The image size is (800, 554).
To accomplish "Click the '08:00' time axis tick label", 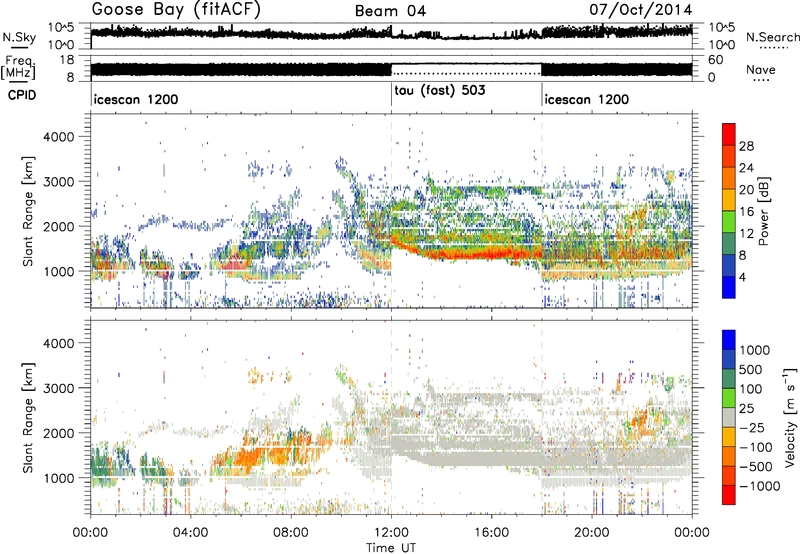I will pos(291,533).
